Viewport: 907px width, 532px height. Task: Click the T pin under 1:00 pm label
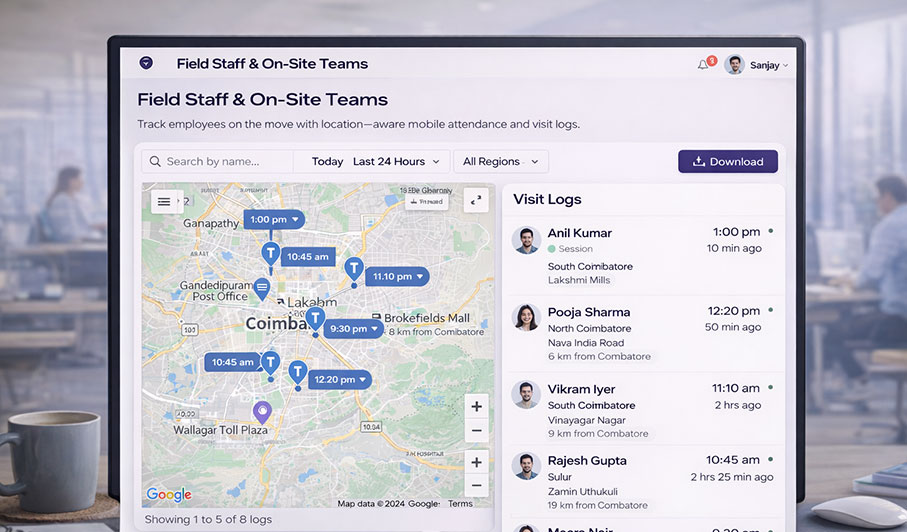pyautogui.click(x=270, y=255)
